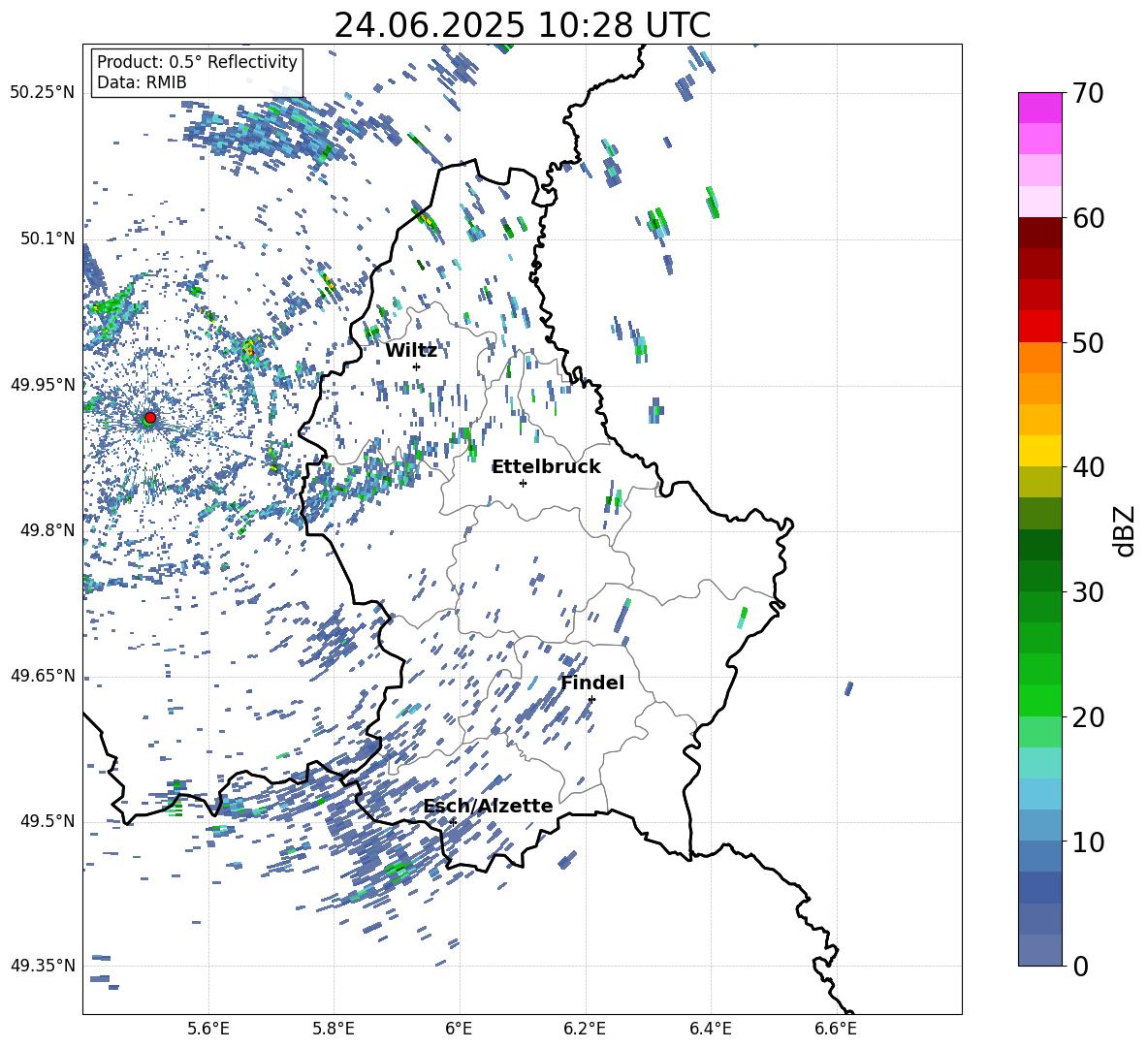Click the colorbar 40 tick value
The image size is (1148, 1048).
[x=1088, y=467]
